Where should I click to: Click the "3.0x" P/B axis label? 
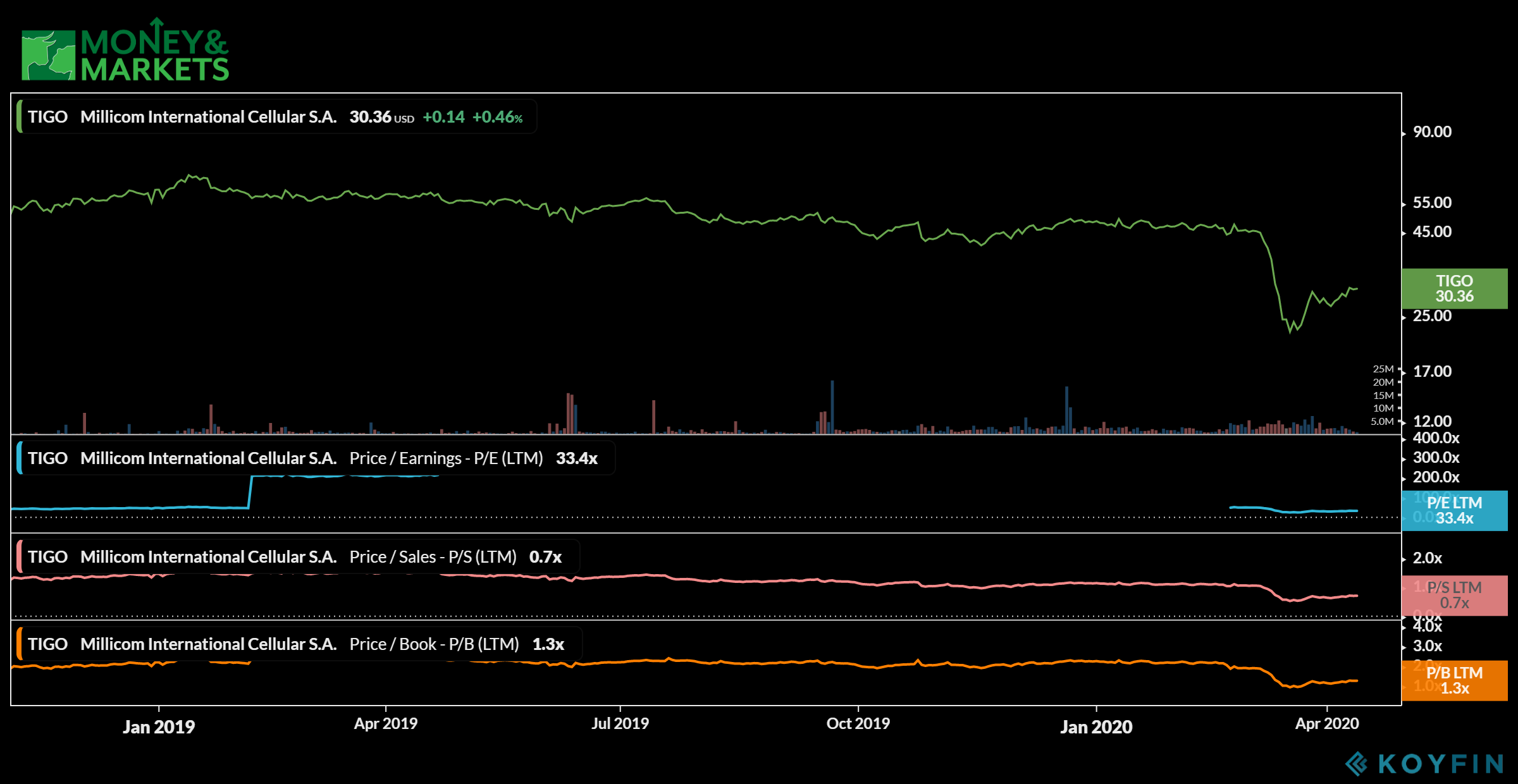point(1428,646)
